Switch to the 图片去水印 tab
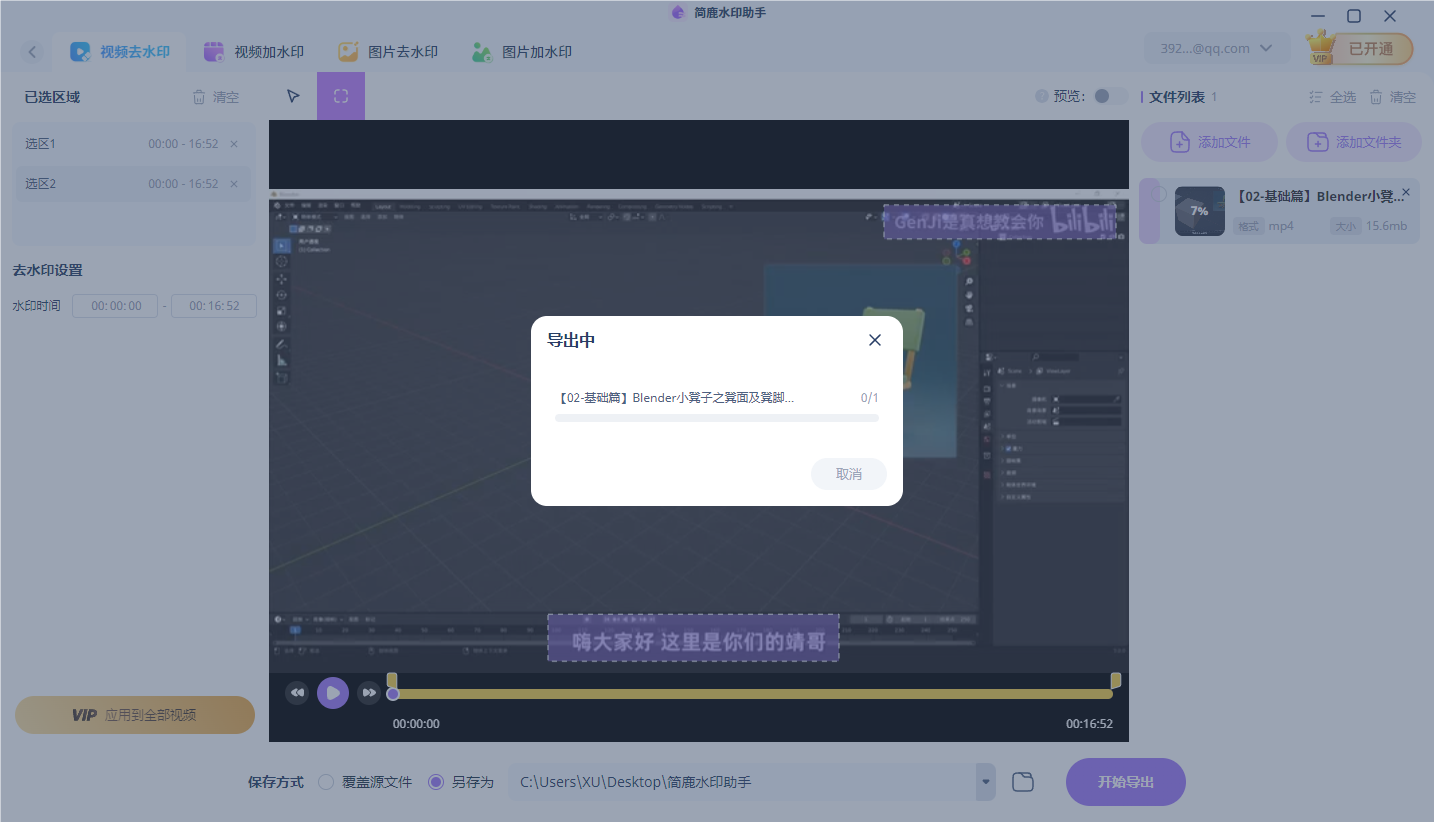Screen dimensions: 1434x822 pos(388,52)
